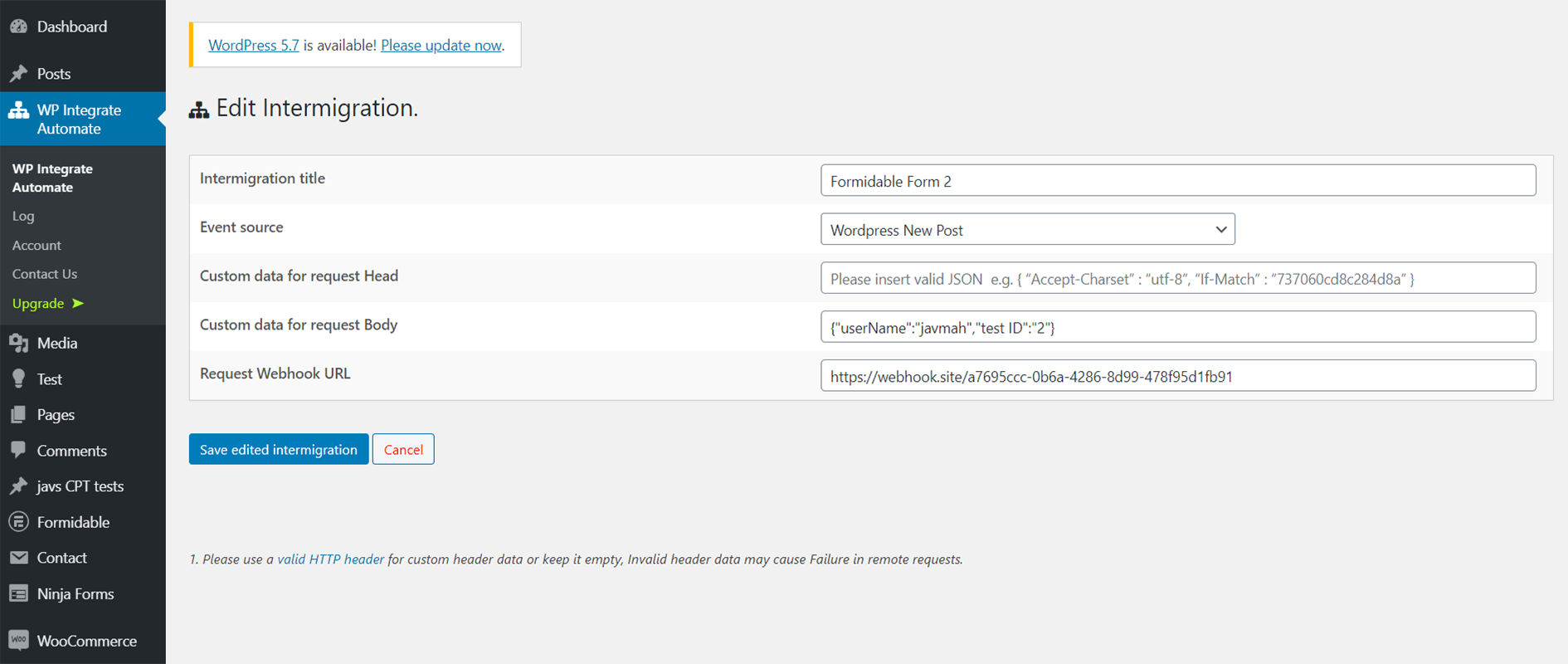Click the Edit Intermigration heading text
Screen dimensions: 1568x664
[317, 108]
